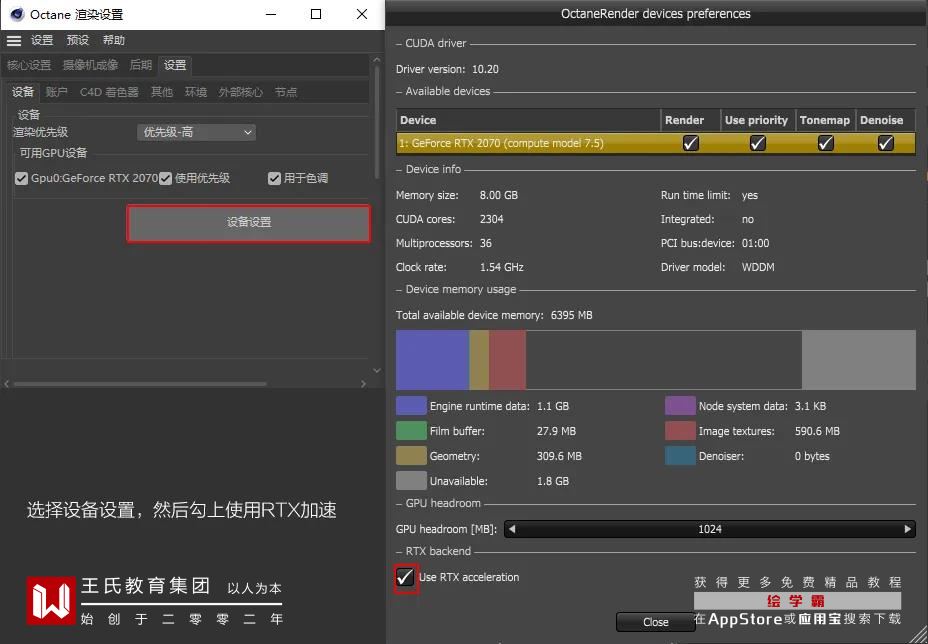The height and width of the screenshot is (644, 928).
Task: Switch to the C4D 着色器 sub-tab
Action: tap(109, 92)
